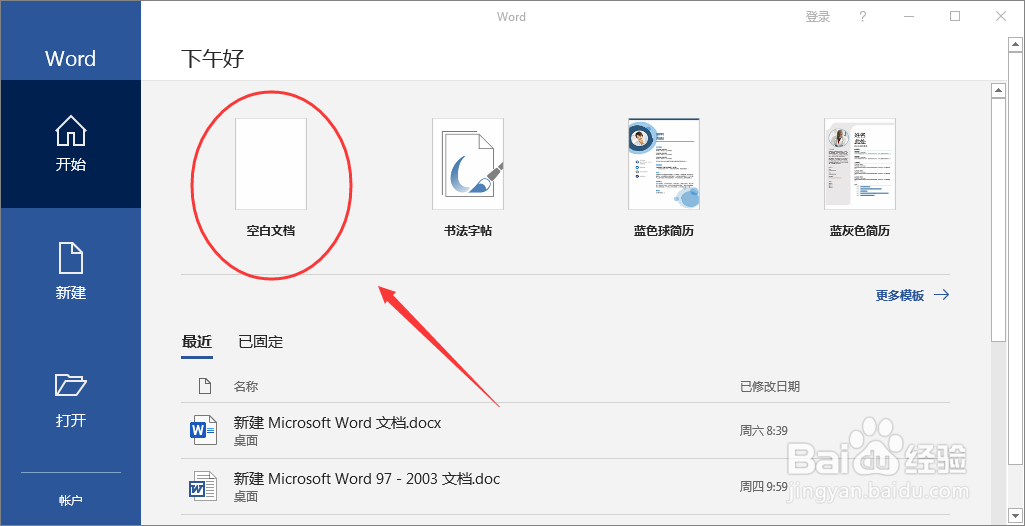Viewport: 1025px width, 526px height.
Task: Click the arrow icon next to 更多模板
Action: click(x=941, y=295)
